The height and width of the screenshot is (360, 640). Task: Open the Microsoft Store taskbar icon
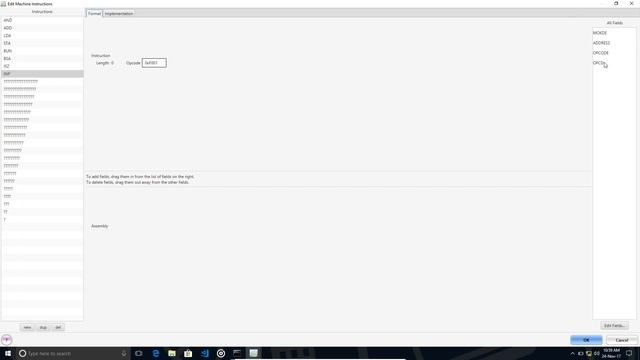pos(188,353)
